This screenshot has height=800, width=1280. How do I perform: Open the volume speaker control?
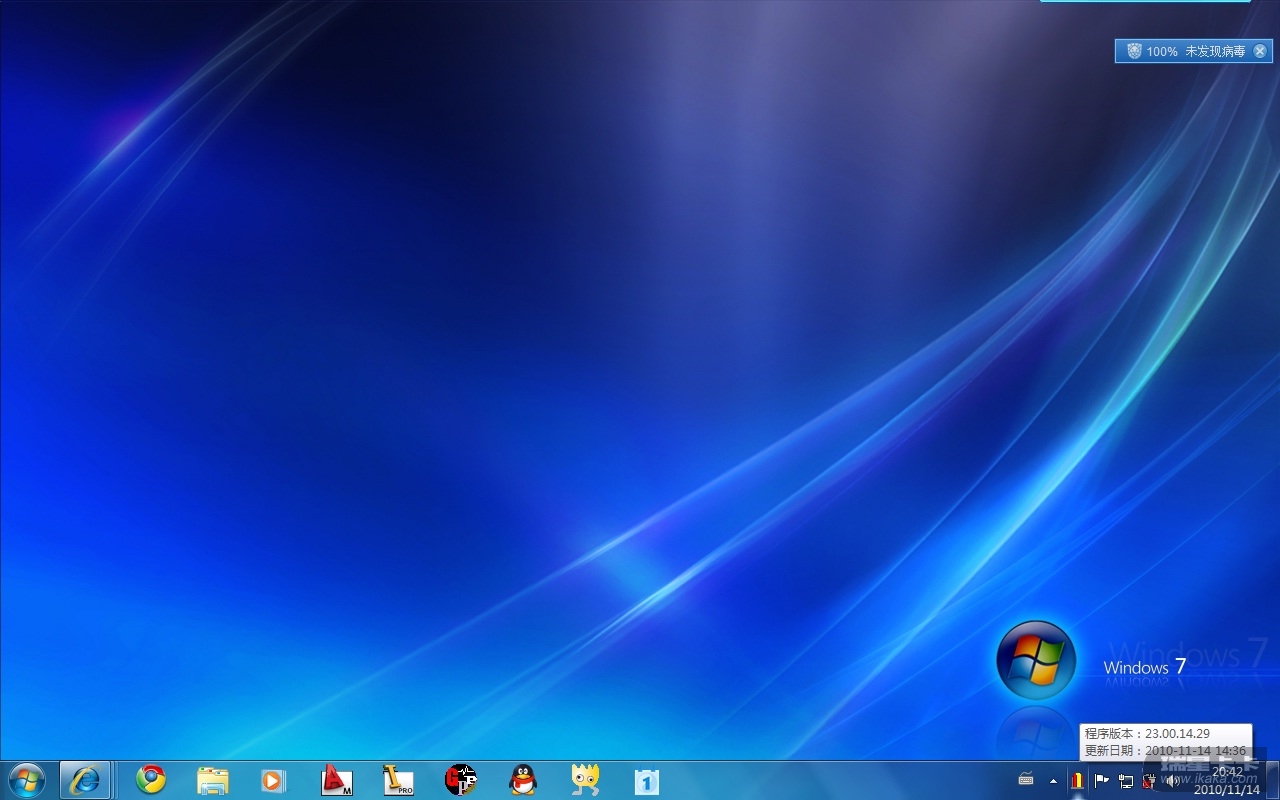1172,781
